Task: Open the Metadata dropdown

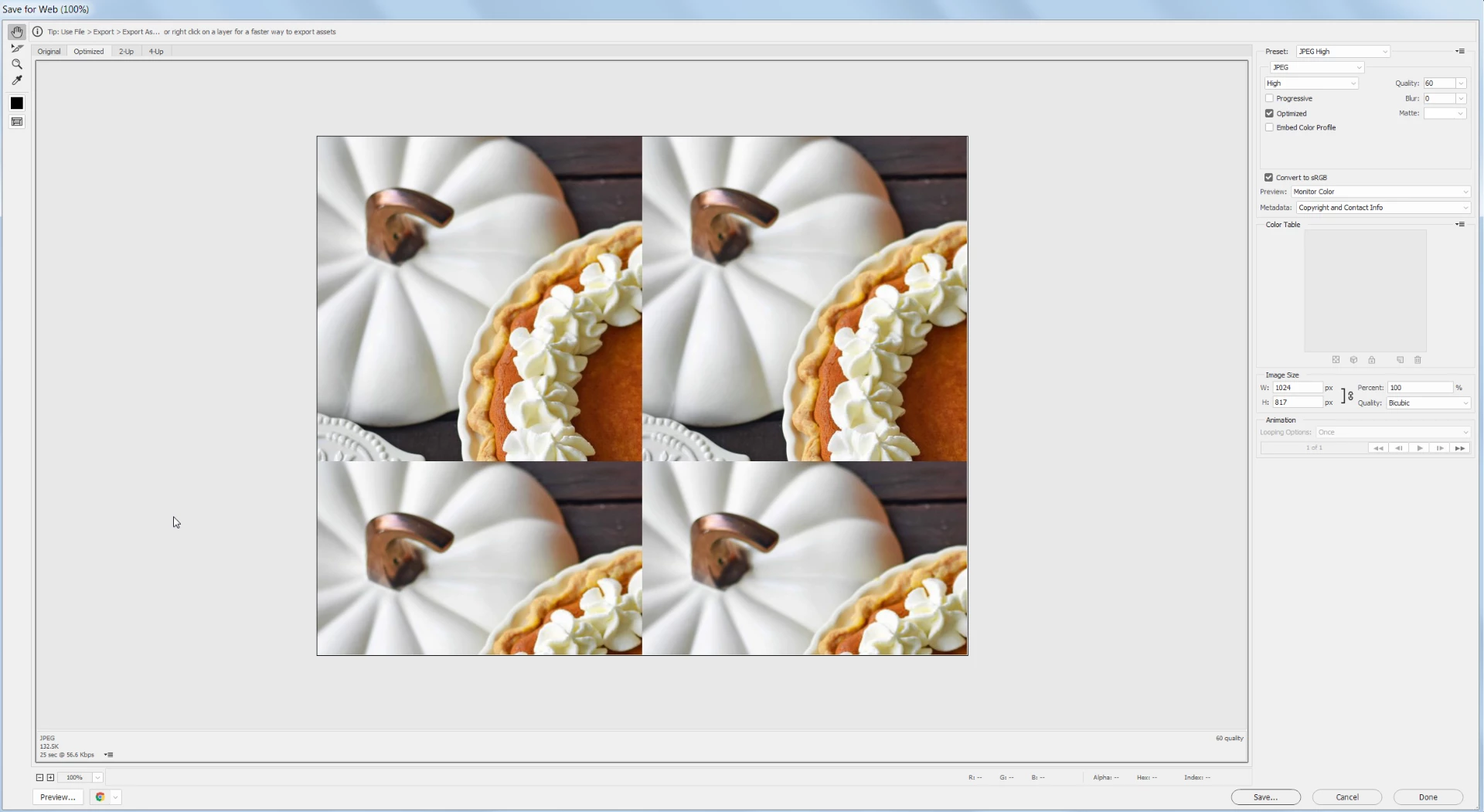Action: 1384,208
